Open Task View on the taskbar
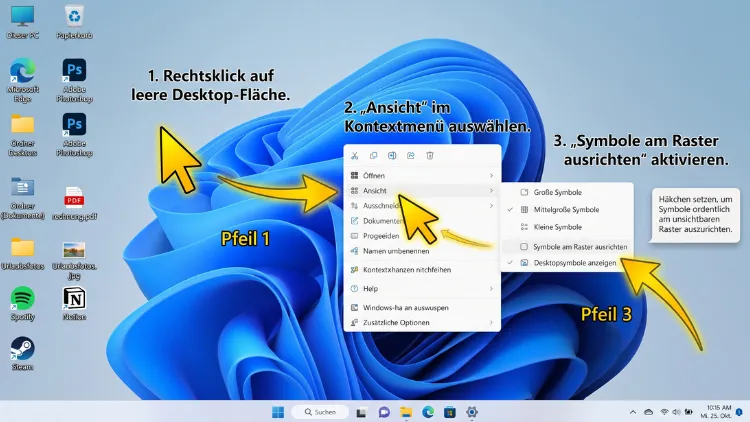This screenshot has height=422, width=750. pos(362,412)
